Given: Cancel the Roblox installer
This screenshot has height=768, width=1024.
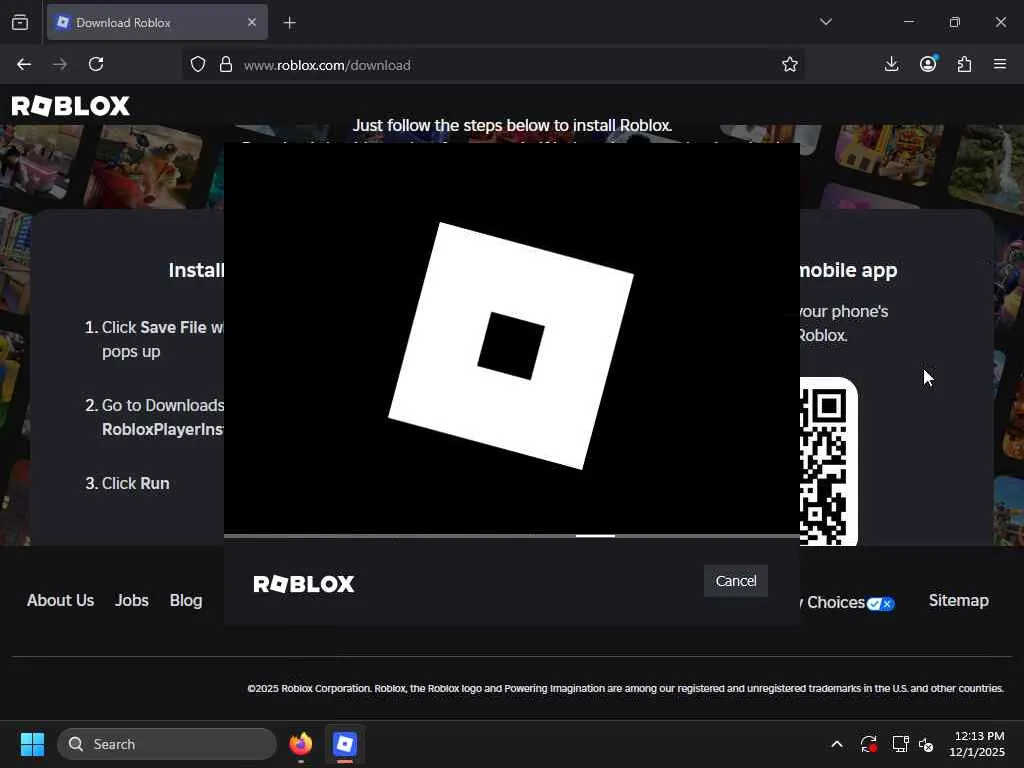Looking at the screenshot, I should click(x=735, y=581).
